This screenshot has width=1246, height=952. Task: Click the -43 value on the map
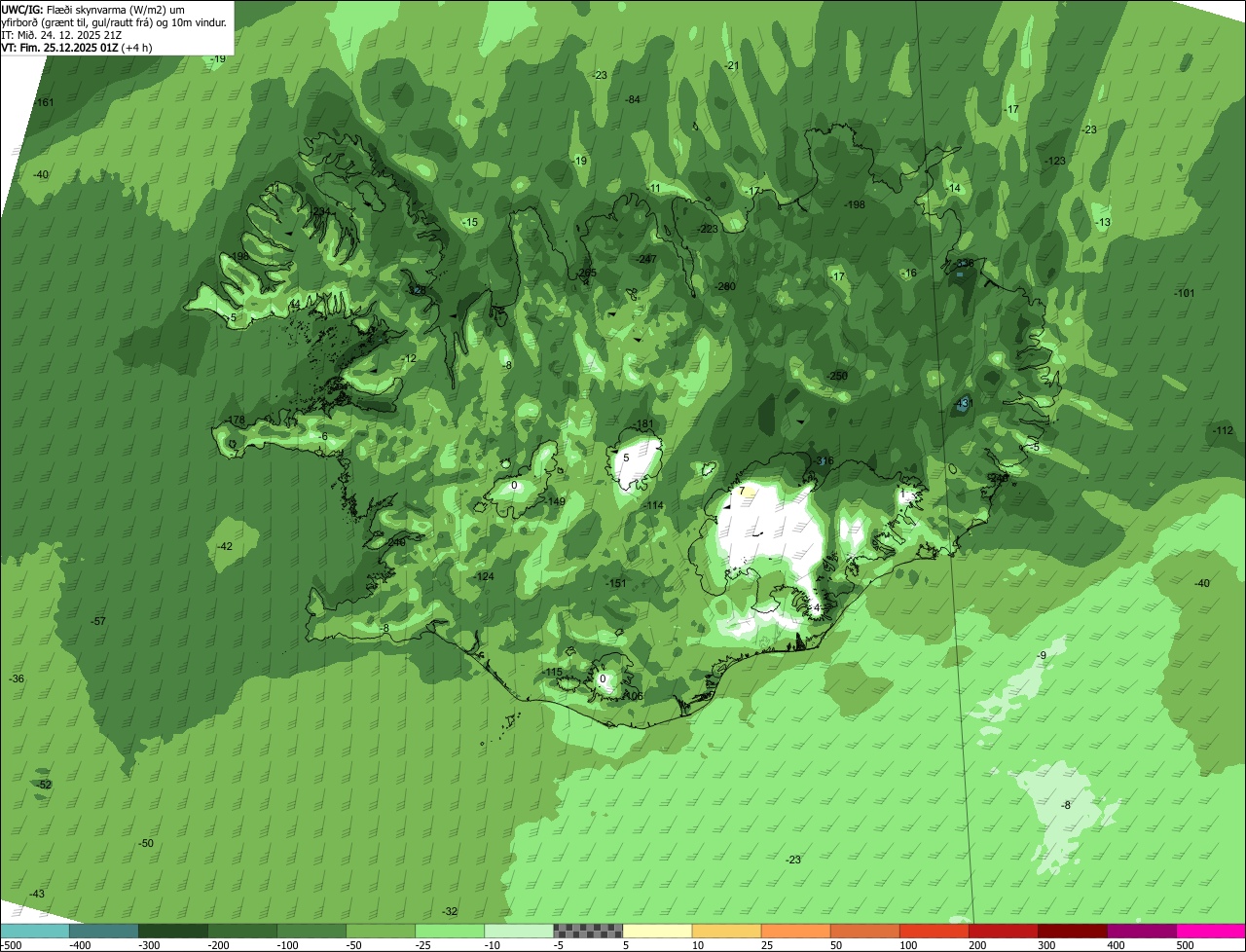37,894
